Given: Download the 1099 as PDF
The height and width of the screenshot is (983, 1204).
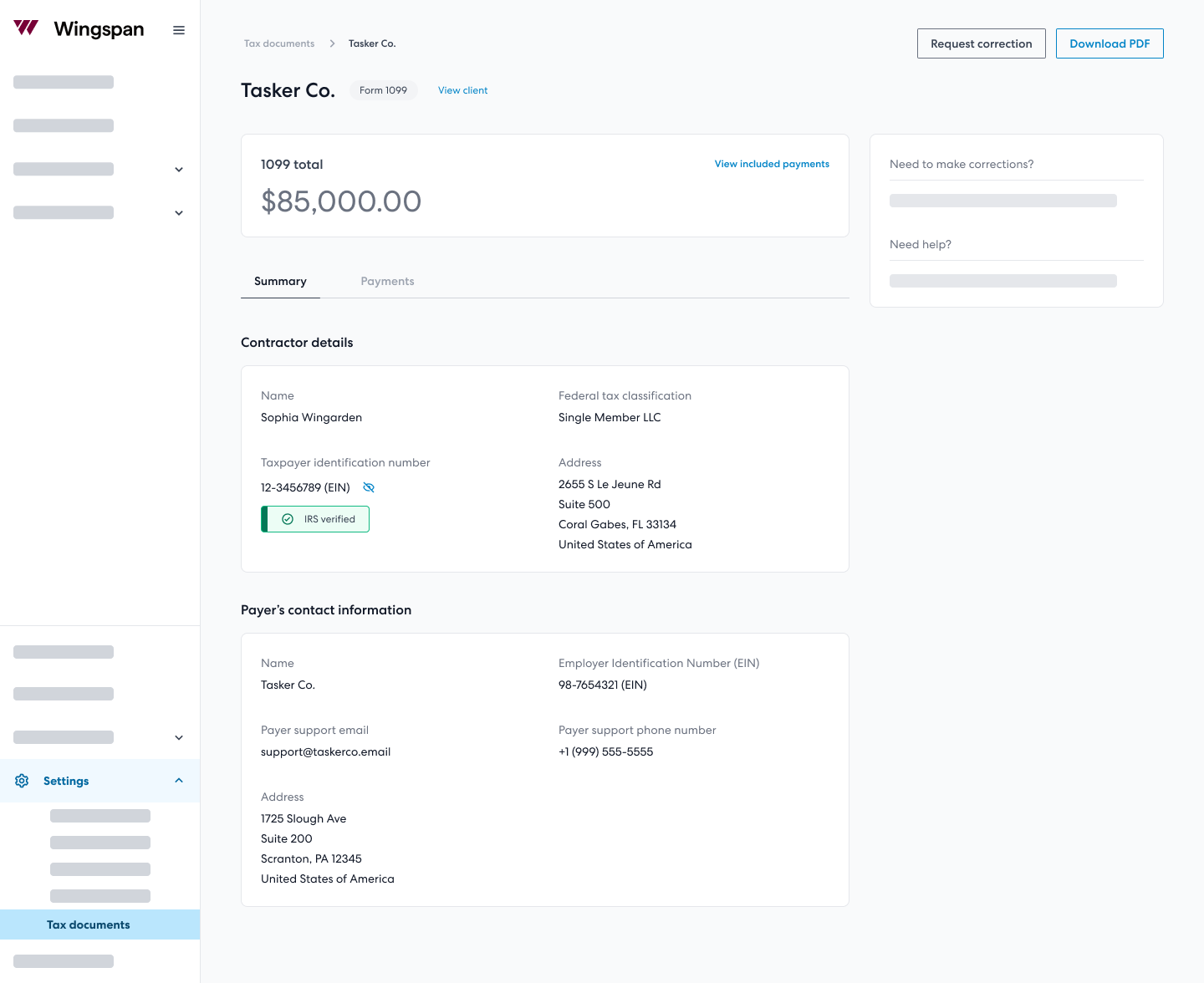Looking at the screenshot, I should point(1110,43).
